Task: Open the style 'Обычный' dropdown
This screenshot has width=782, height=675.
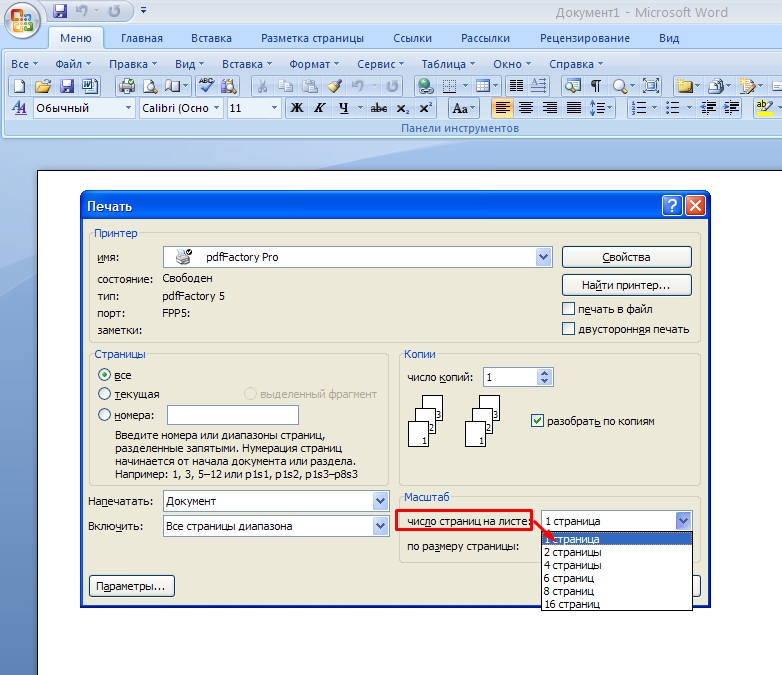Action: coord(128,108)
